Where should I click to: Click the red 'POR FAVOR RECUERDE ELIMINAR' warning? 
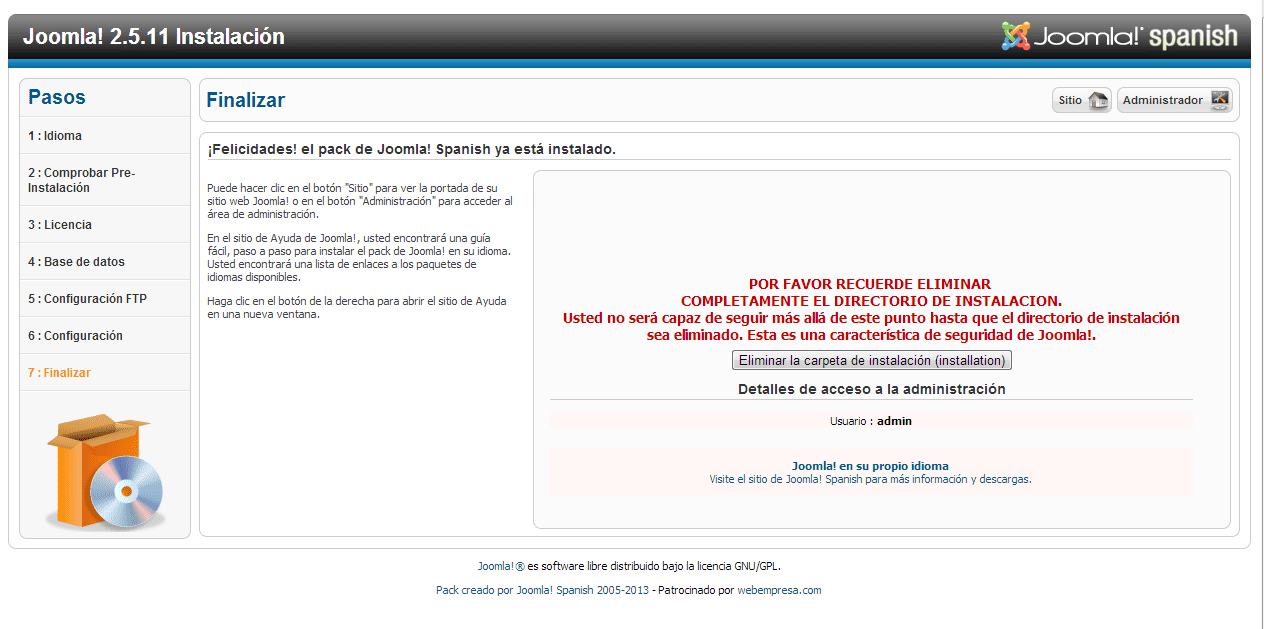[871, 309]
